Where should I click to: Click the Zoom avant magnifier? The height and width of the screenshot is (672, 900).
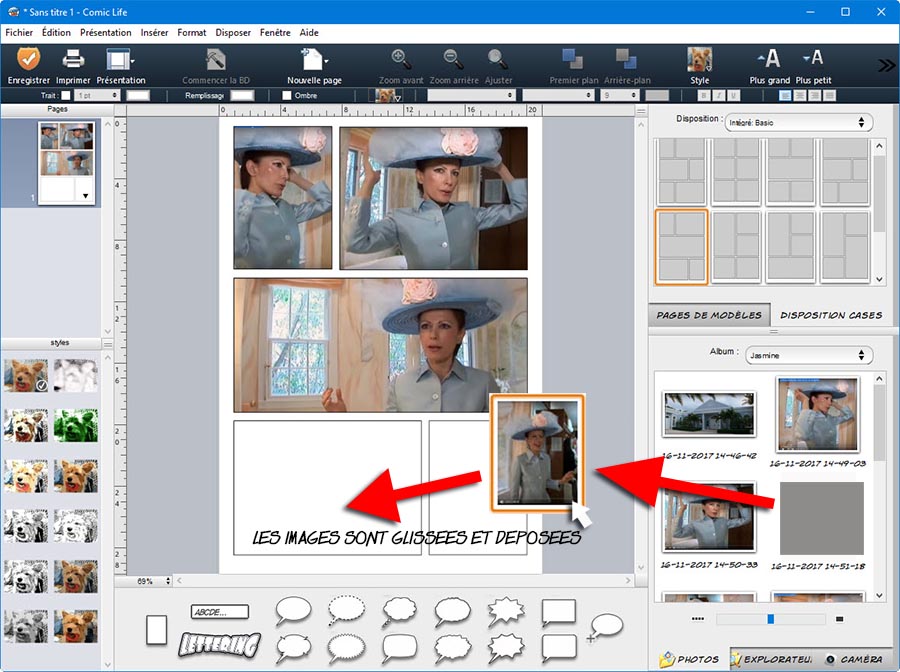[401, 59]
